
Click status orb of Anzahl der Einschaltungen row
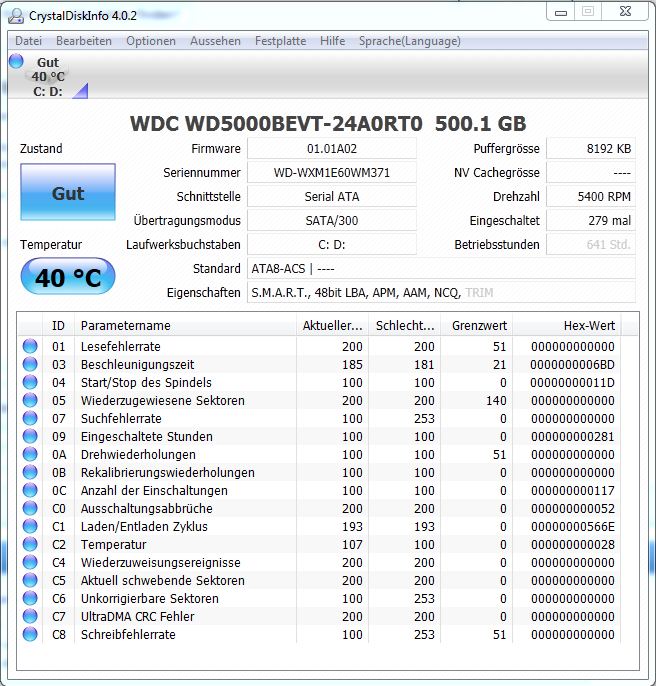[30, 490]
